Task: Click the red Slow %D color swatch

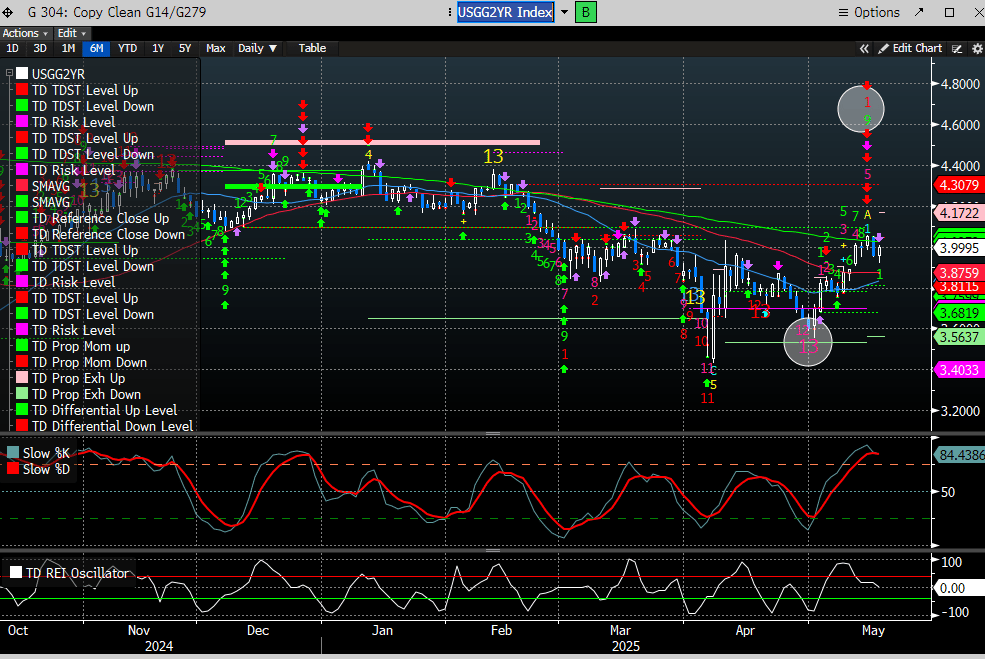Action: point(13,468)
